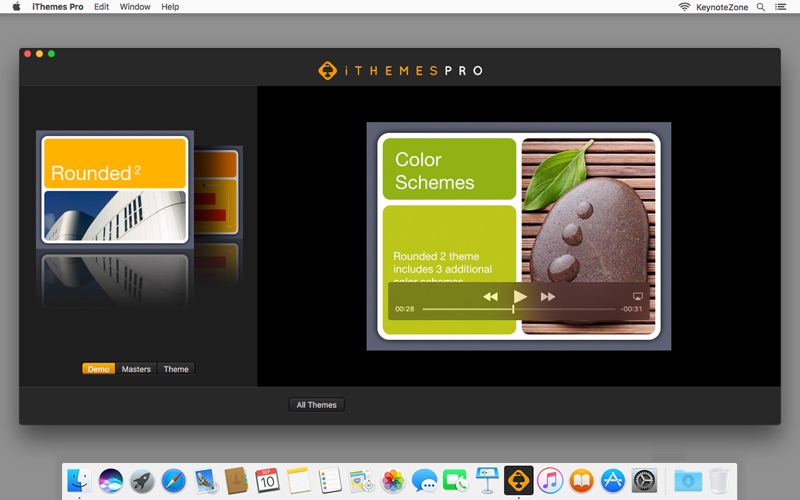Viewport: 800px width, 500px height.
Task: Click the elapsed time 00:28 label
Action: (405, 309)
